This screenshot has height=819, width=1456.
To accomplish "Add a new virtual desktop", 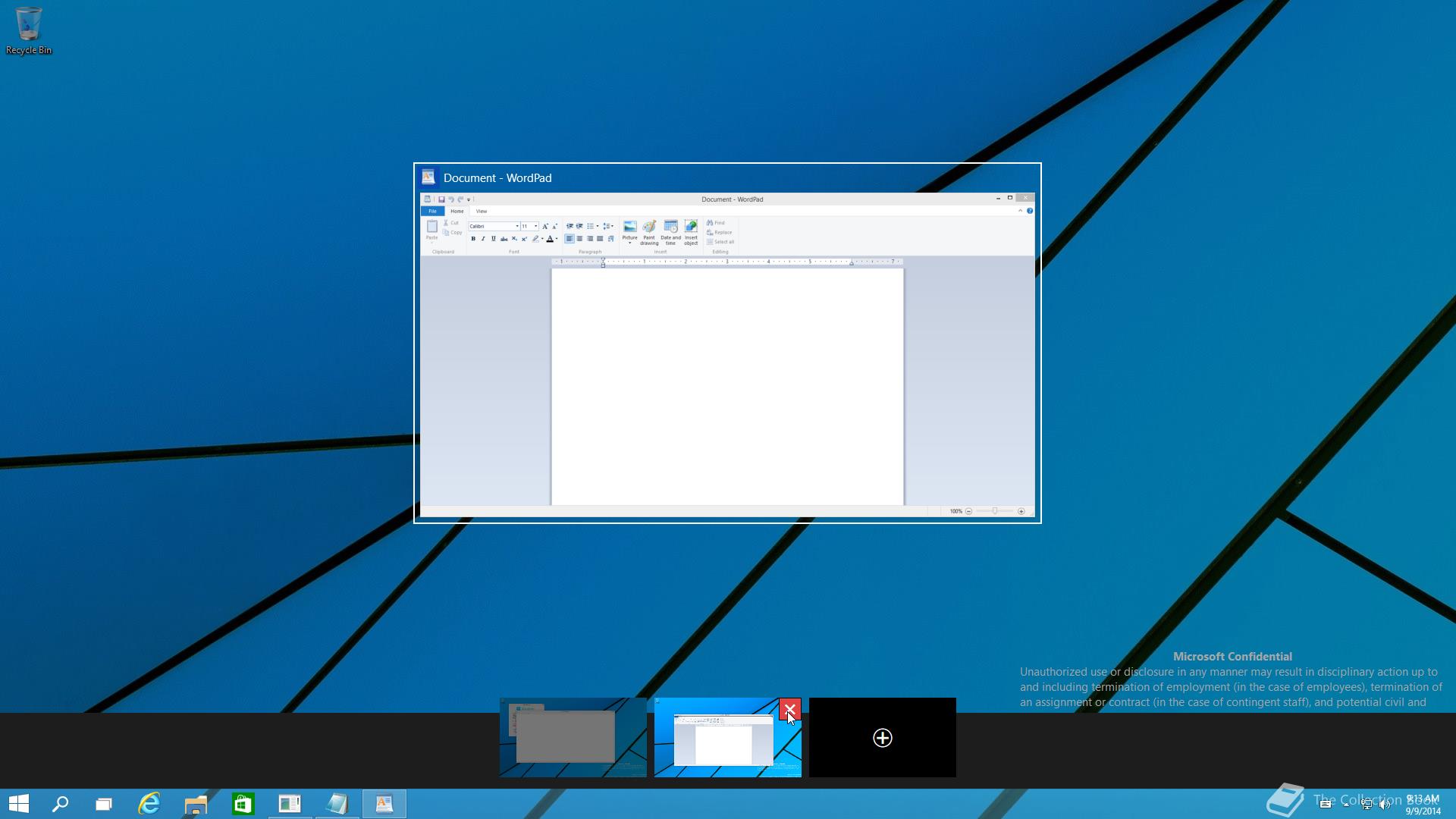I will point(882,737).
